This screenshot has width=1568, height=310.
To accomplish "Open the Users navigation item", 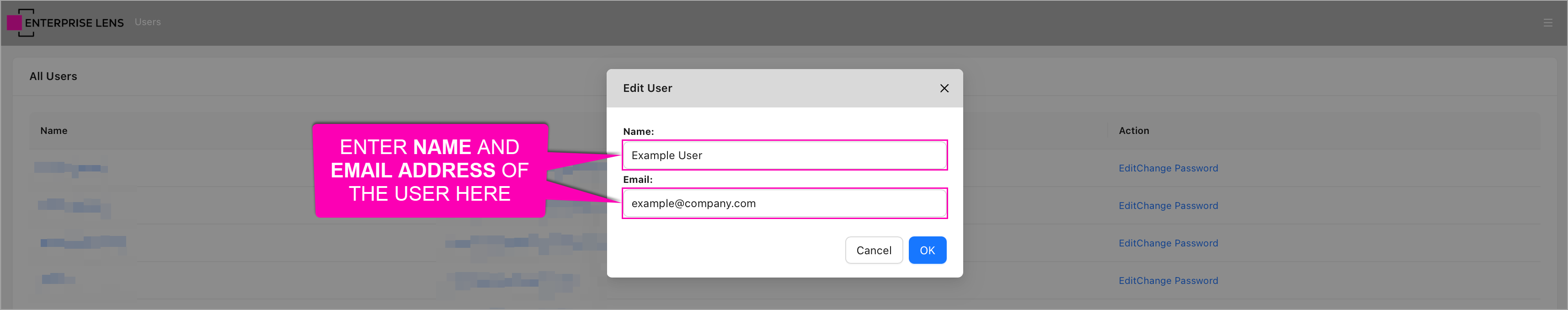I will coord(147,22).
